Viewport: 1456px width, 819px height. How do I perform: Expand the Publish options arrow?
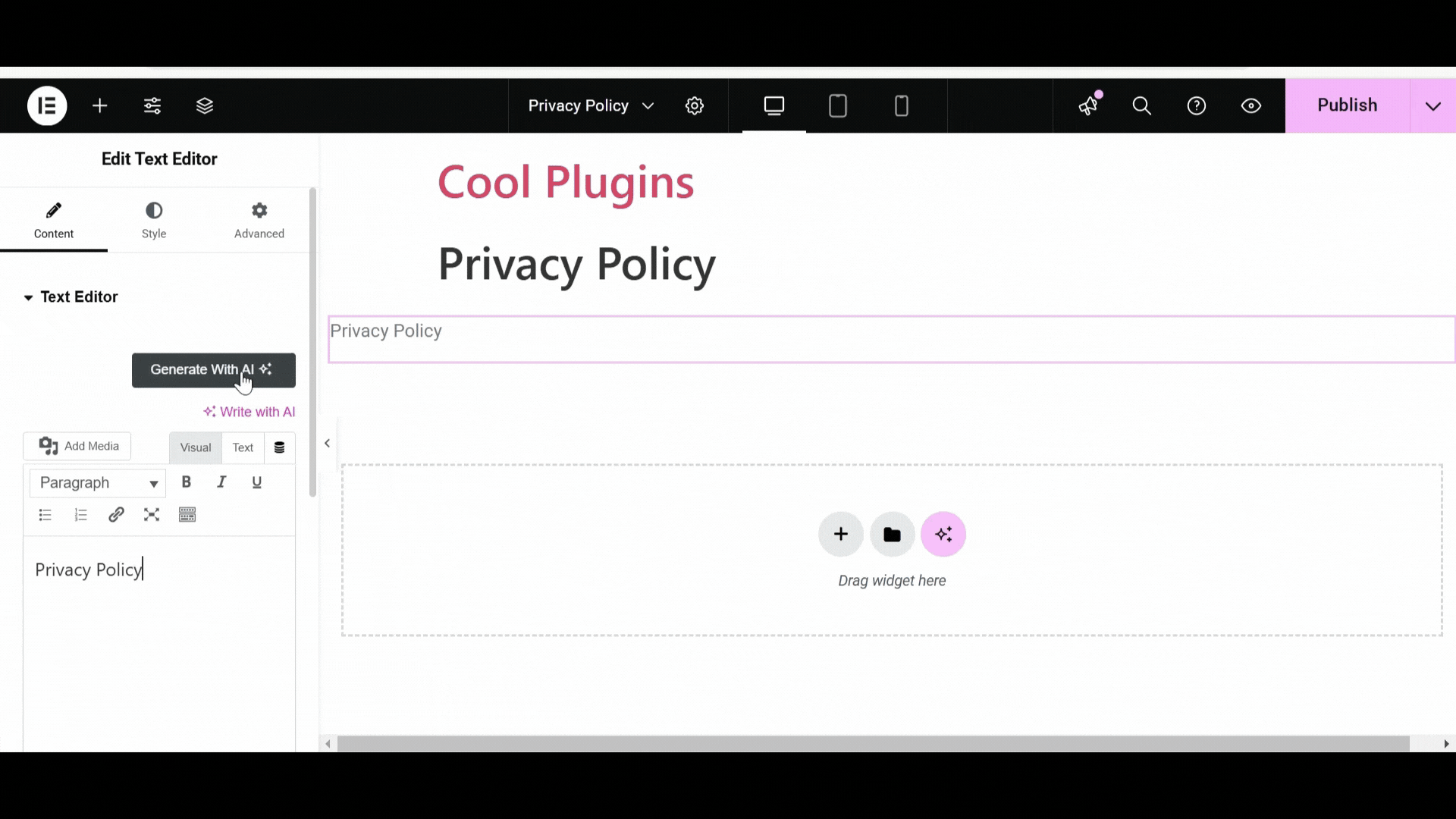(1433, 105)
